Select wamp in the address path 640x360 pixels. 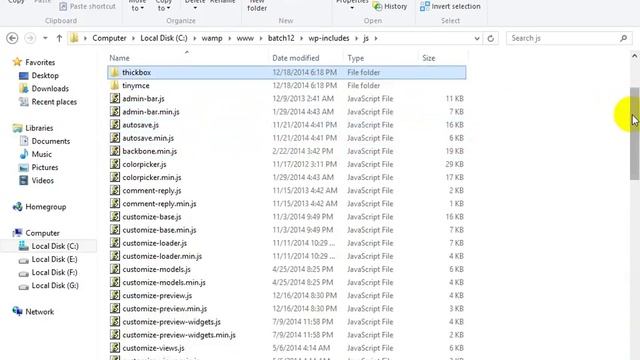(x=212, y=38)
